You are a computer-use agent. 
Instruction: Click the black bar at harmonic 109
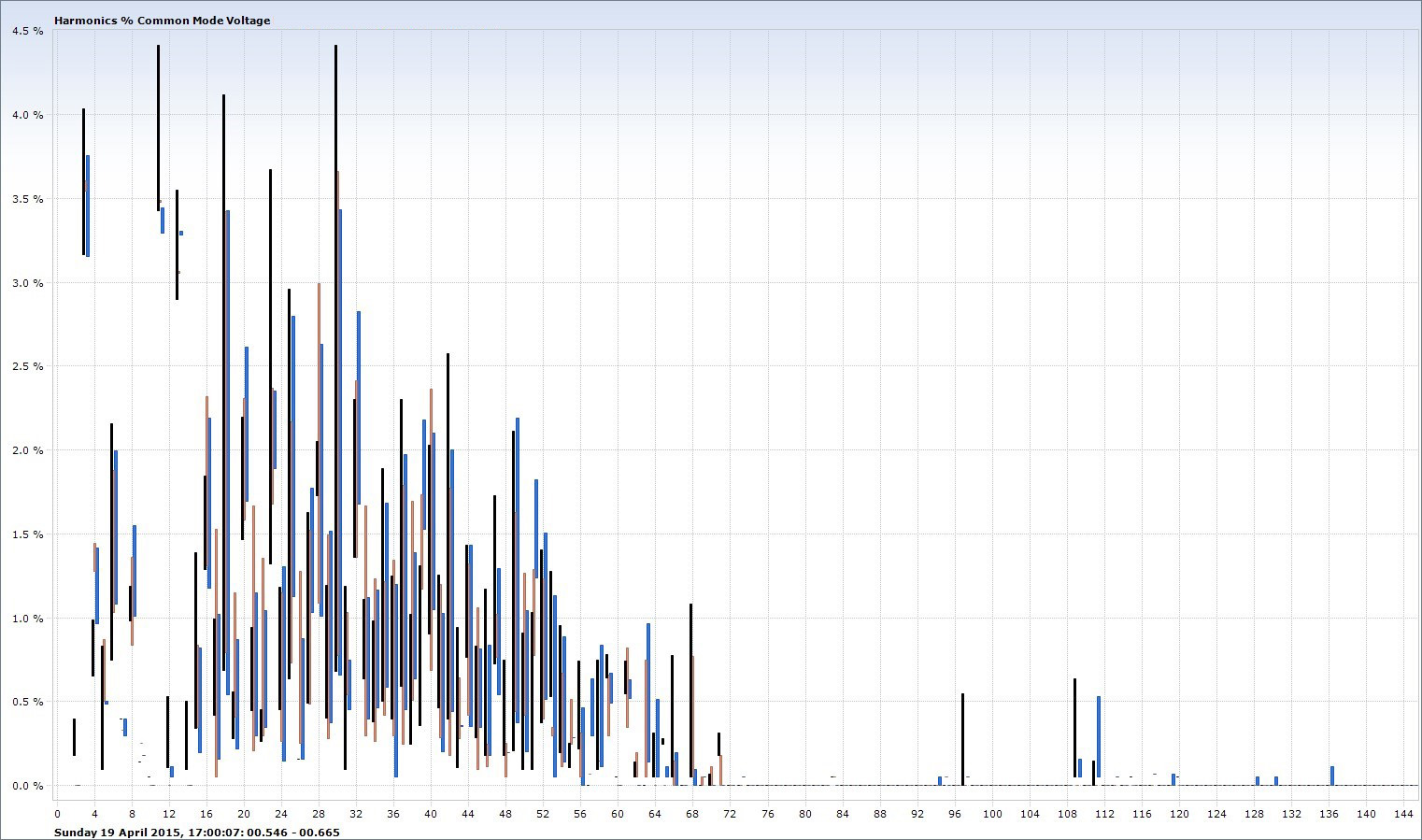1074,728
